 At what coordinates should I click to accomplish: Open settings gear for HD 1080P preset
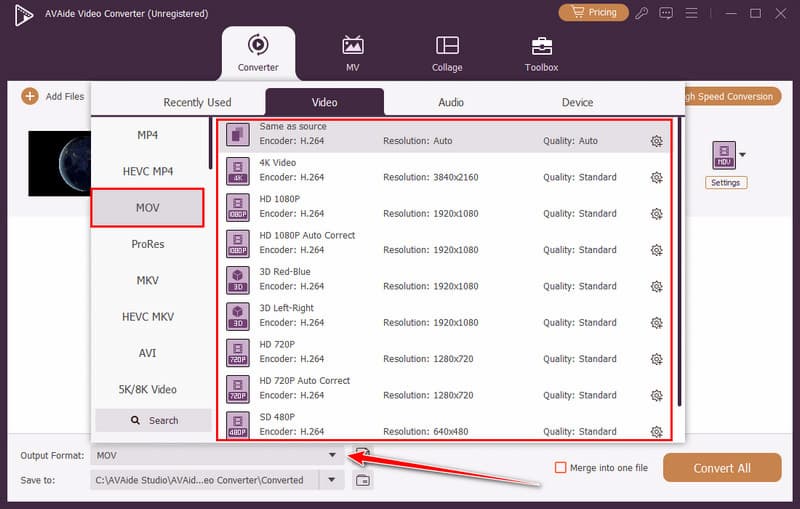pos(656,213)
